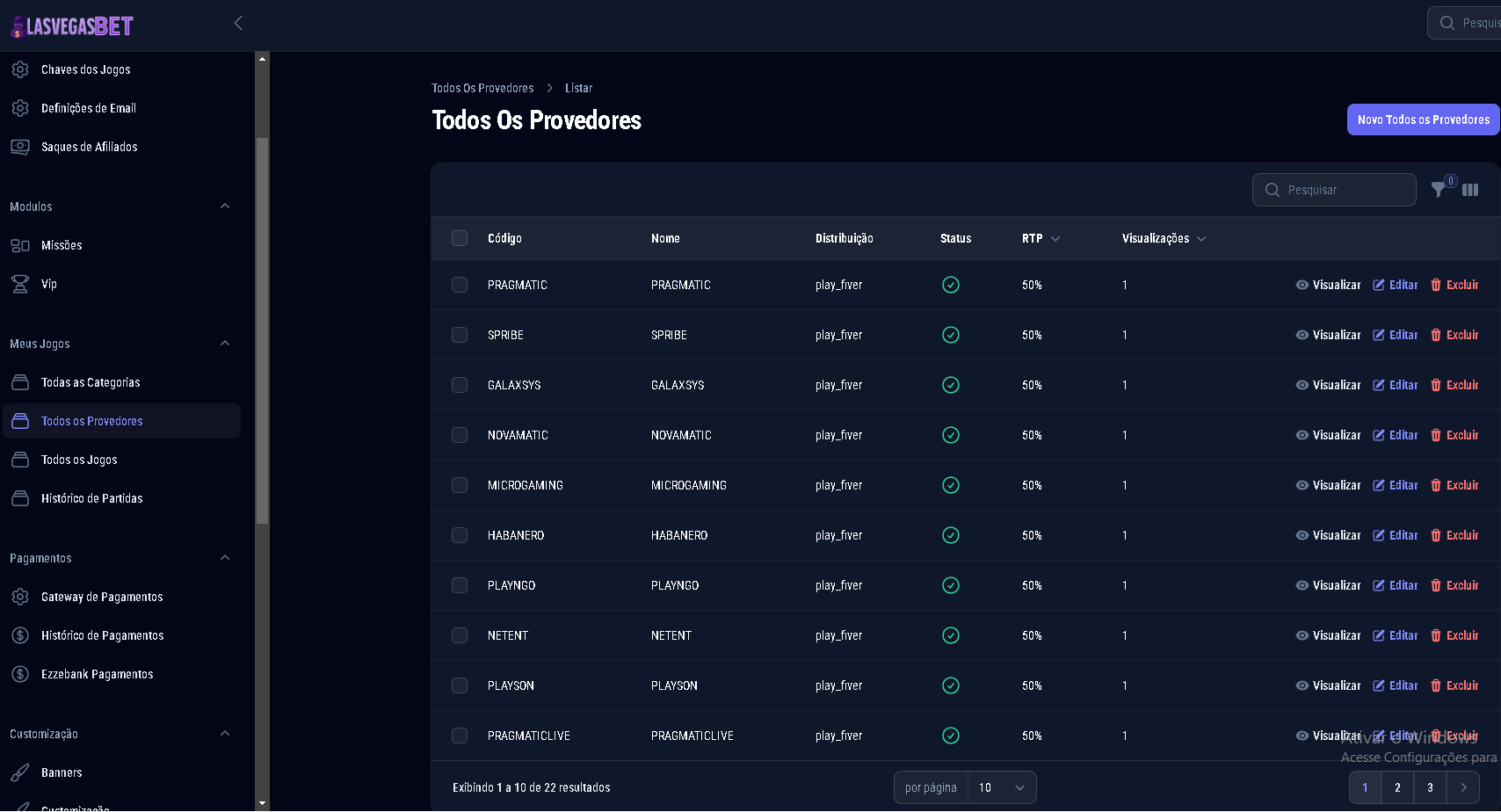1501x812 pixels.
Task: Click the Missões module icon
Action: coord(20,245)
